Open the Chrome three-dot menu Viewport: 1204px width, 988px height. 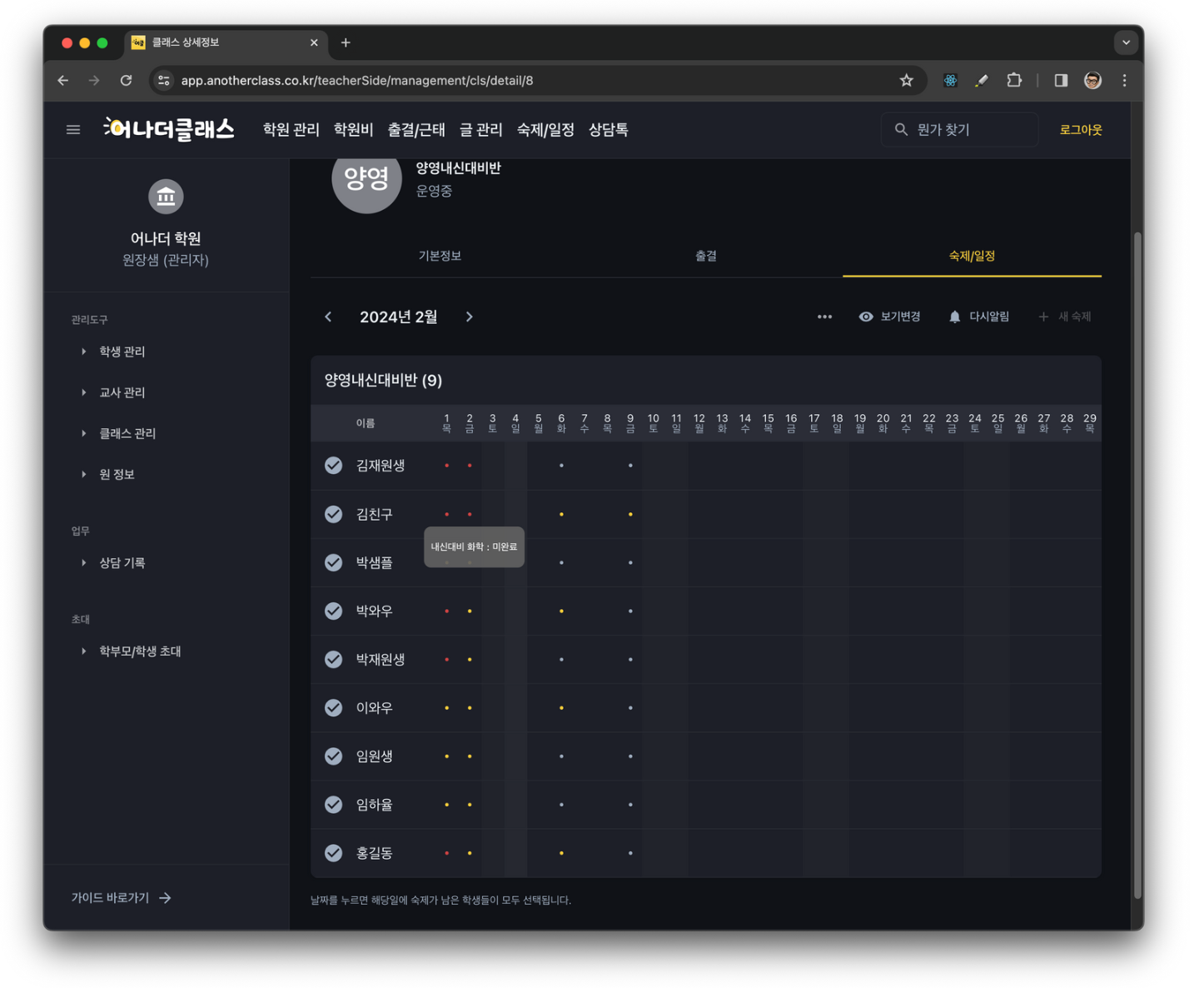click(x=1124, y=81)
